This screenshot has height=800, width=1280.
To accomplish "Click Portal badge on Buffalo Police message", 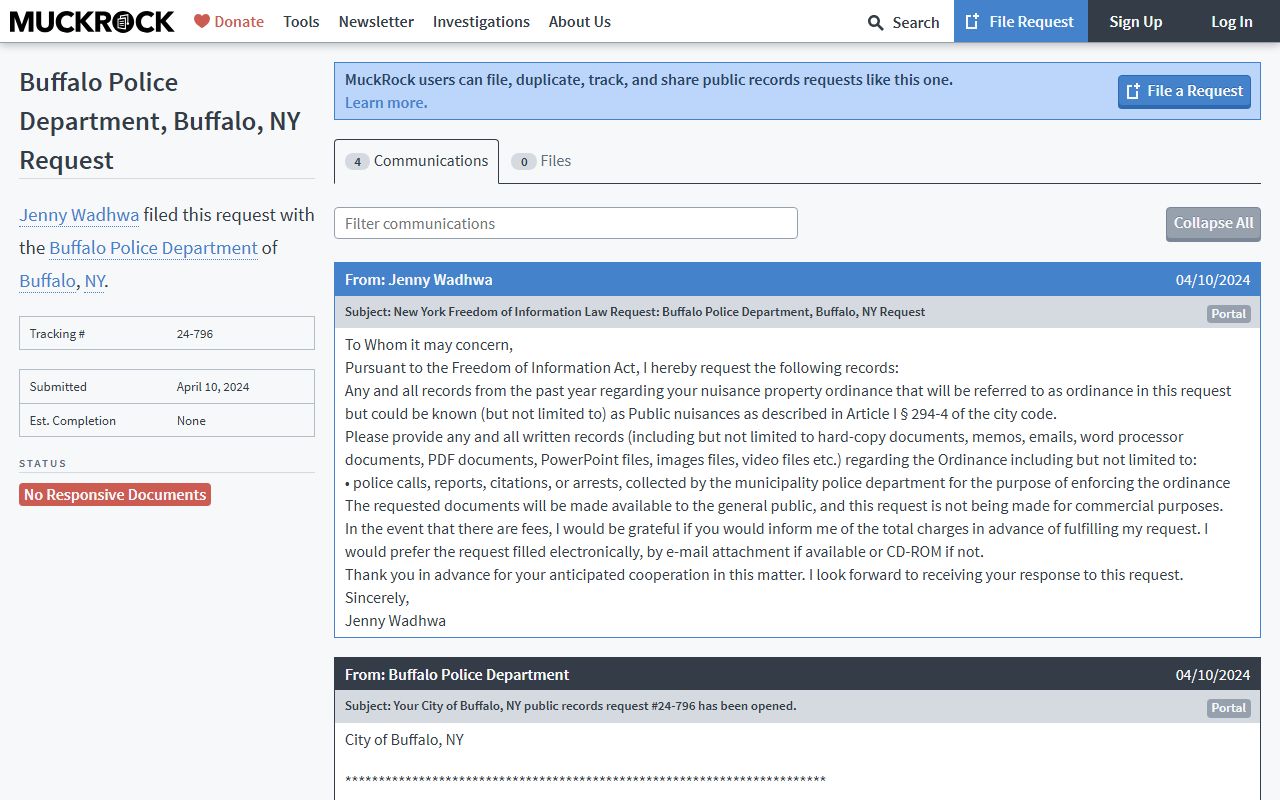I will (x=1228, y=707).
